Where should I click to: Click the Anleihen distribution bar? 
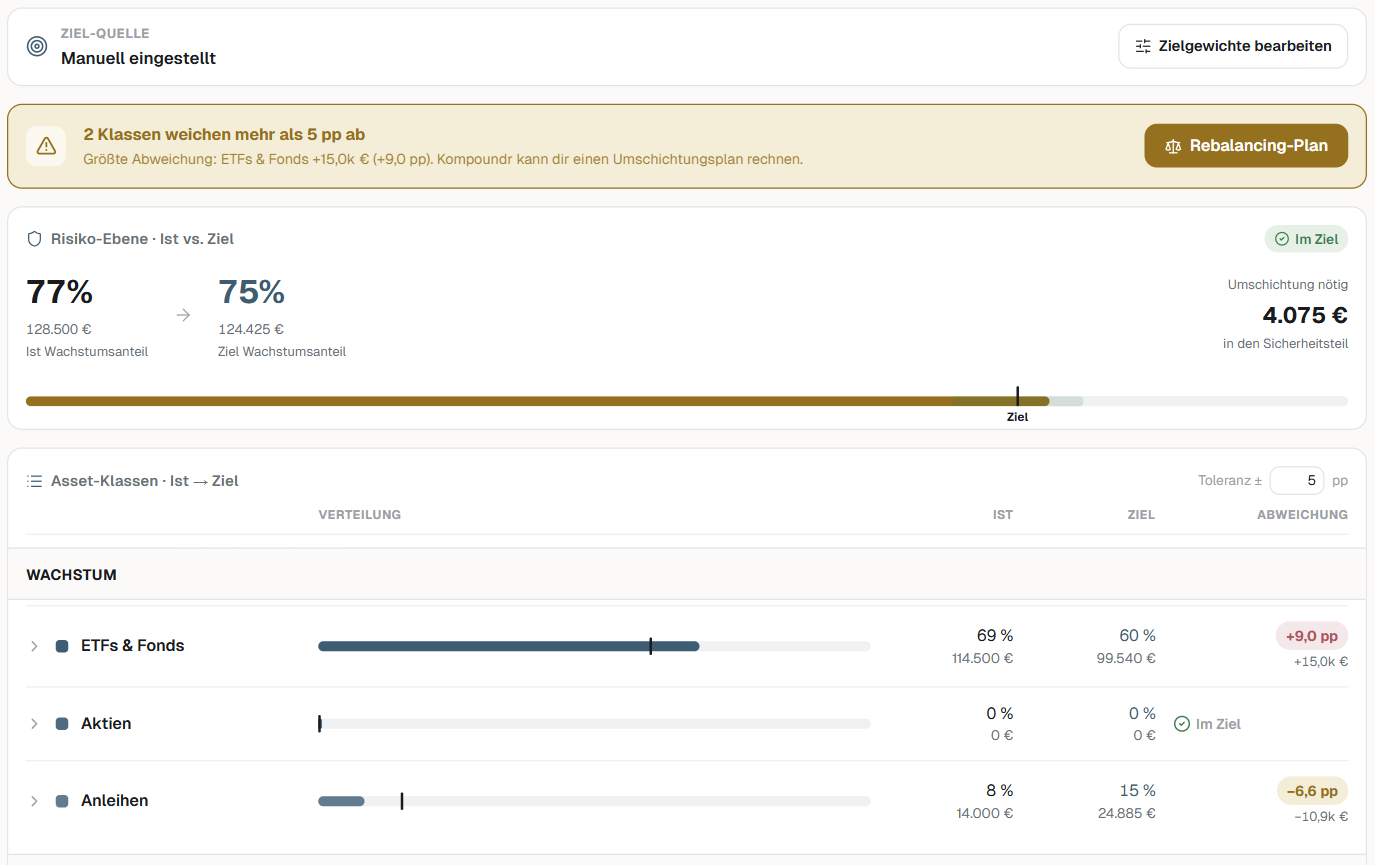(x=594, y=801)
